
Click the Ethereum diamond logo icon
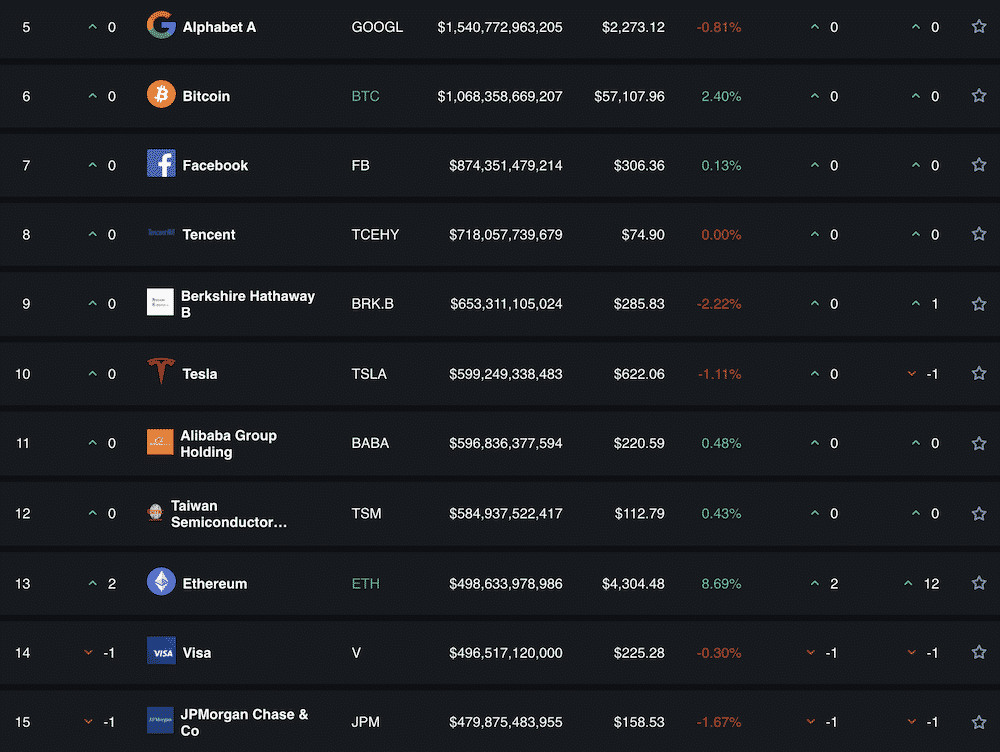pyautogui.click(x=160, y=583)
